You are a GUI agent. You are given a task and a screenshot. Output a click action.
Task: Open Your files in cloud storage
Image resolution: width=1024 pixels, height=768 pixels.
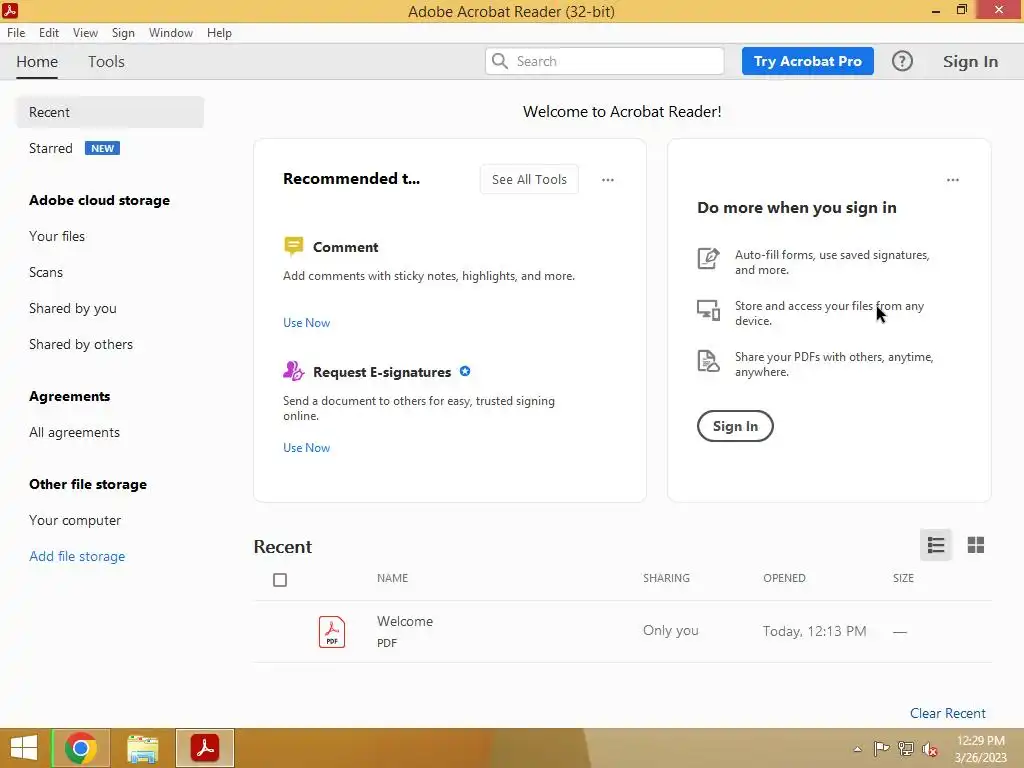click(57, 236)
